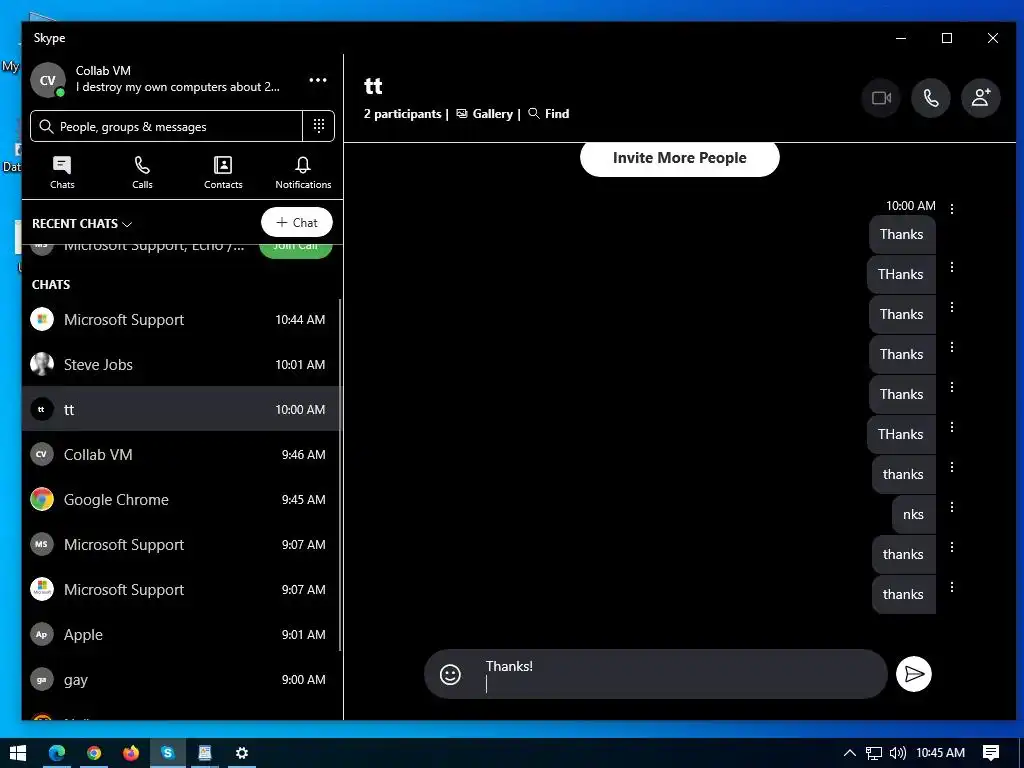Image resolution: width=1024 pixels, height=768 pixels.
Task: Click the Google Chrome chat avatar
Action: pyautogui.click(x=42, y=500)
